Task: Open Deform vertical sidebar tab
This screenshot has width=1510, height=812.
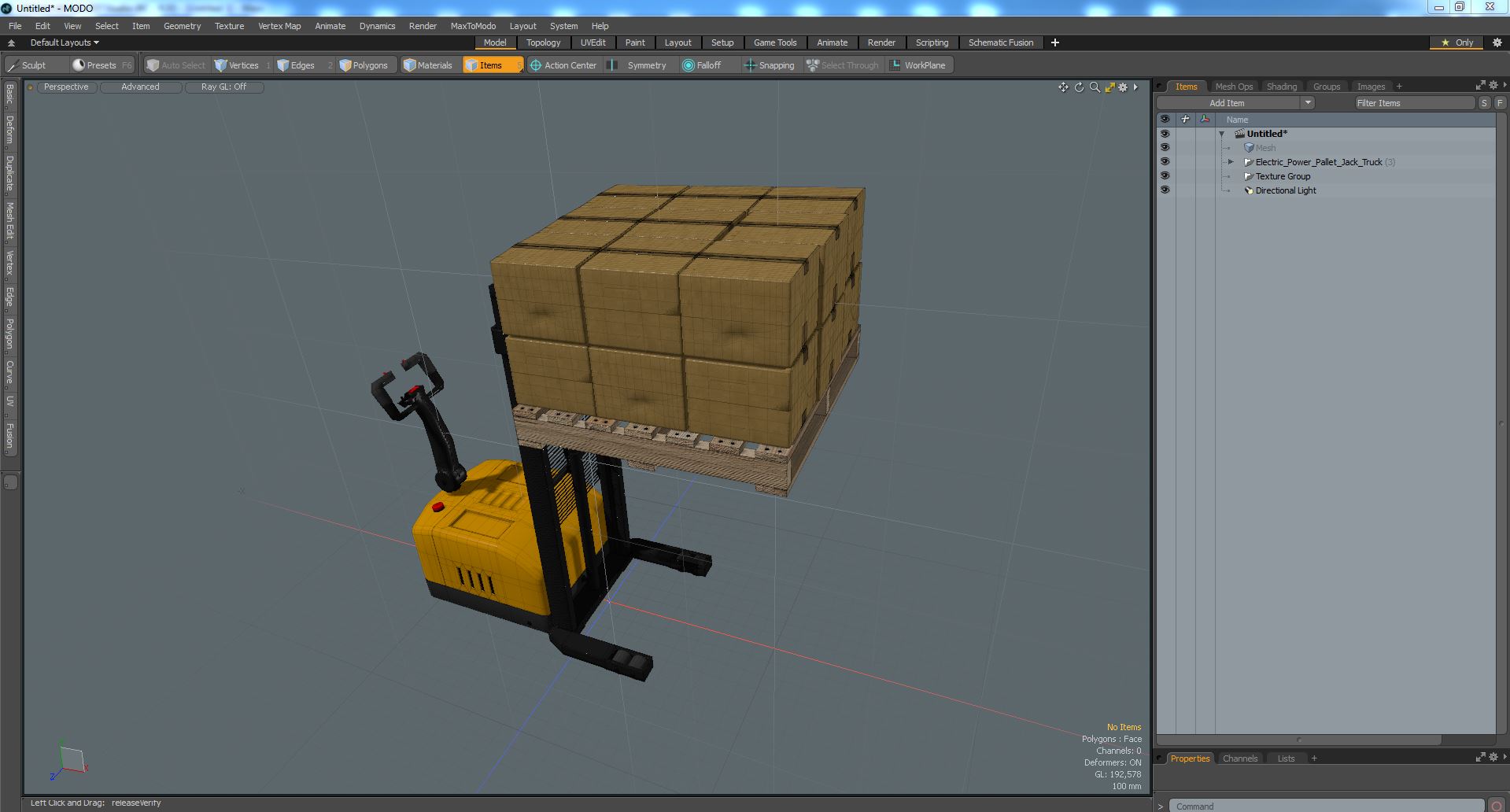Action: (x=9, y=131)
